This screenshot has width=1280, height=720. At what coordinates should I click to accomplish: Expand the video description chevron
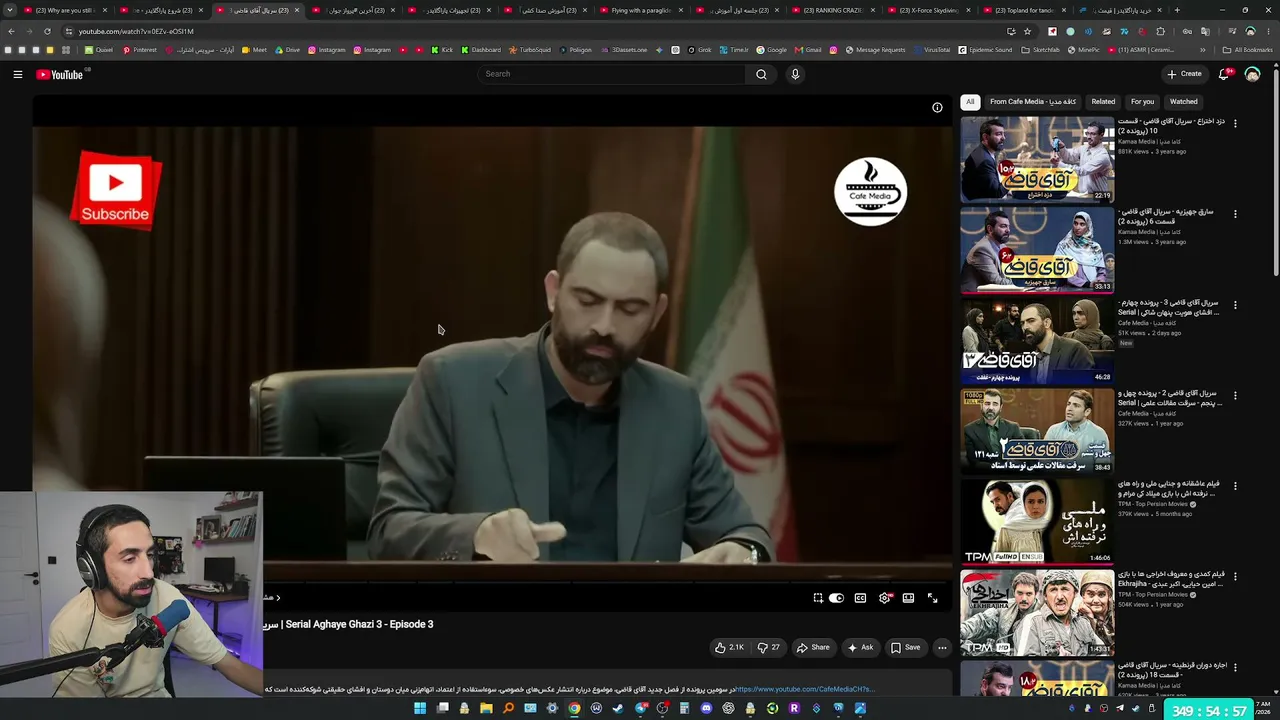(278, 598)
